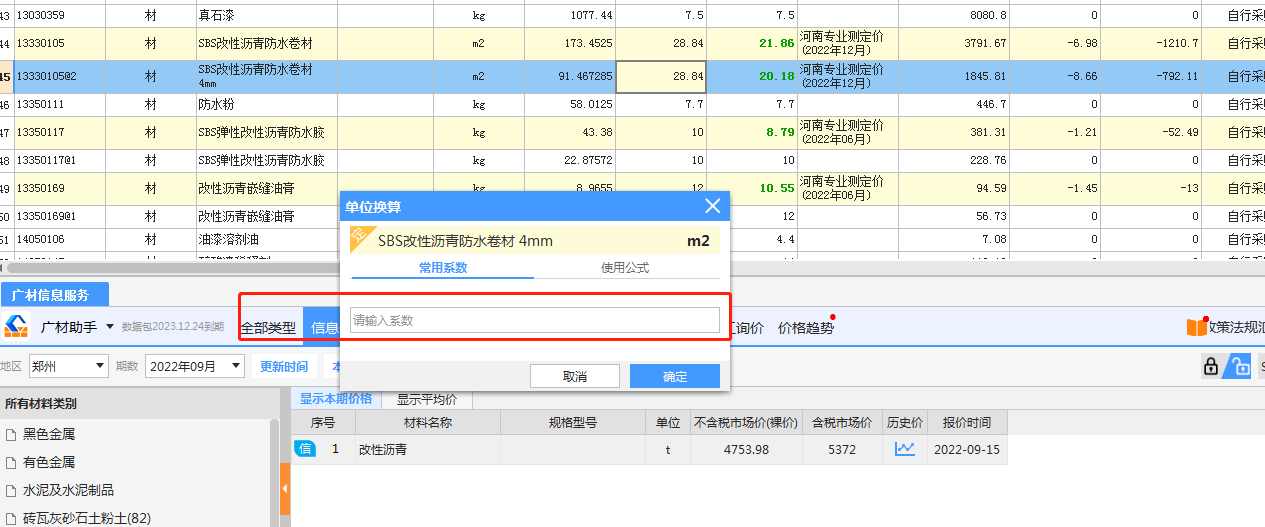Viewport: 1265px width, 527px height.
Task: Click the blue unlocked lock icon
Action: point(1238,366)
